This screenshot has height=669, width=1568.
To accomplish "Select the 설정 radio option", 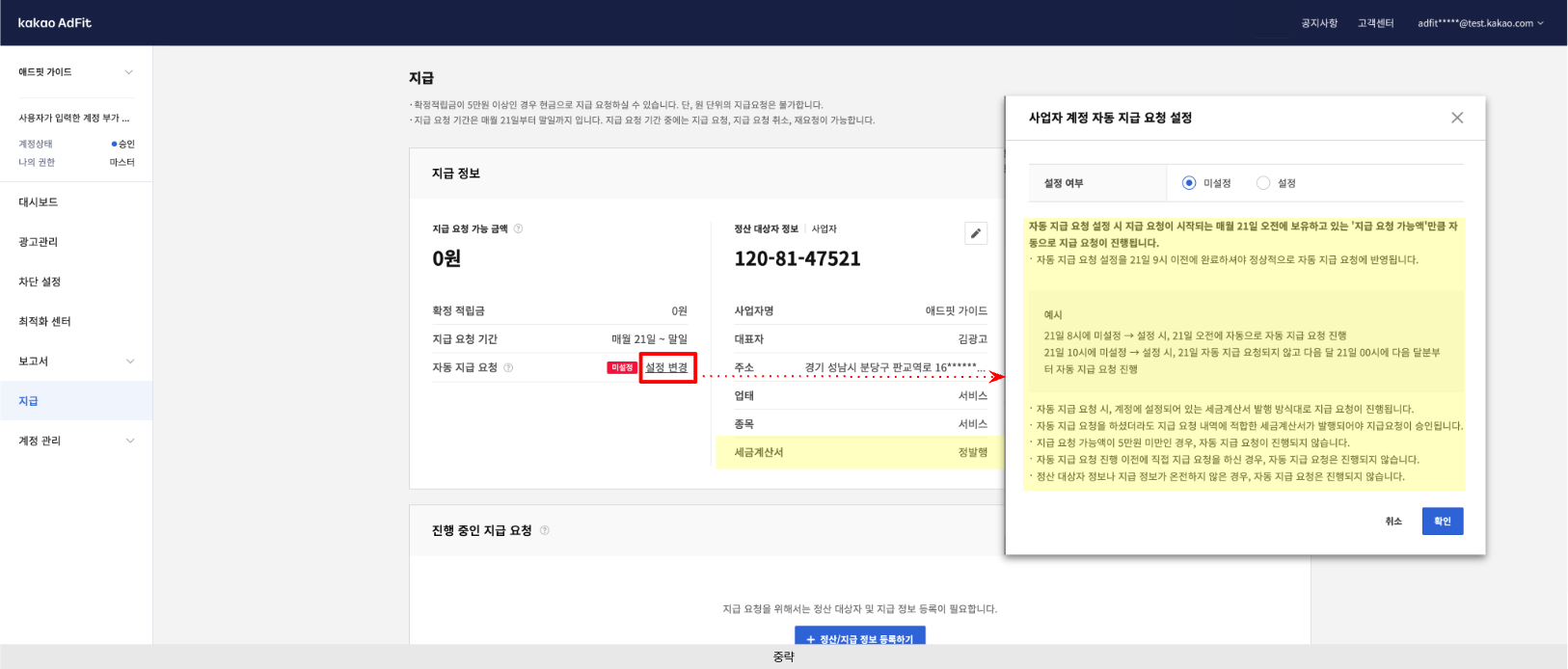I will coord(1263,183).
